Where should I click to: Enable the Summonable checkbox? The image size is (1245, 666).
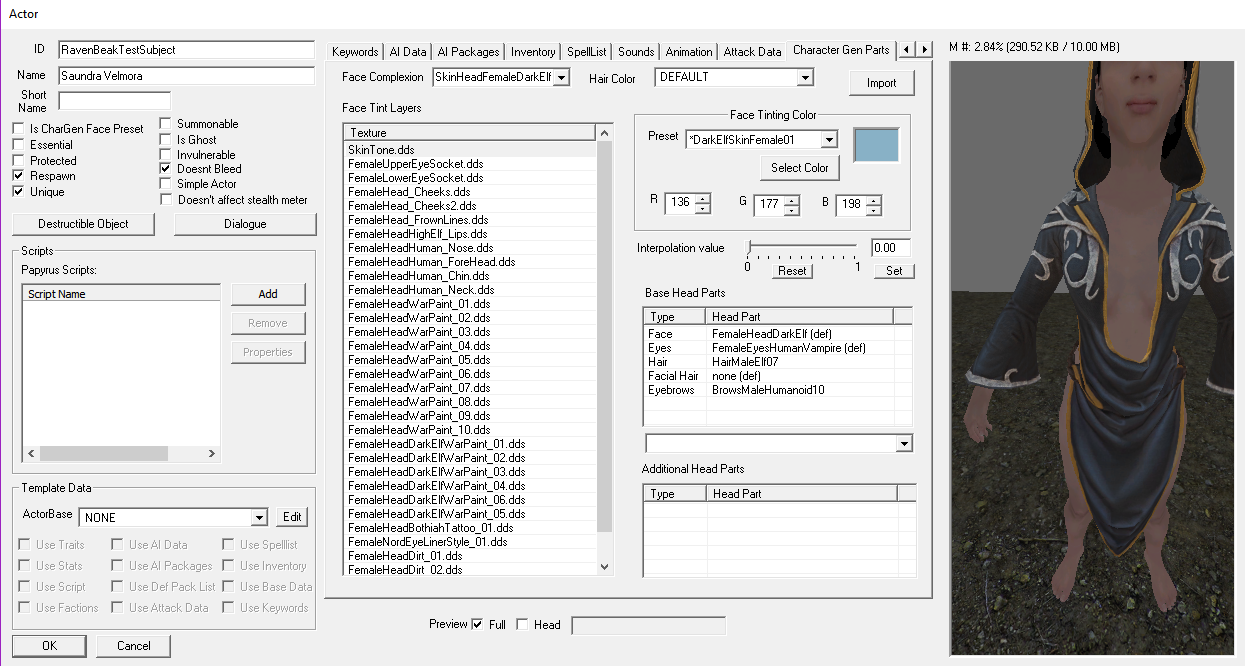(x=166, y=124)
